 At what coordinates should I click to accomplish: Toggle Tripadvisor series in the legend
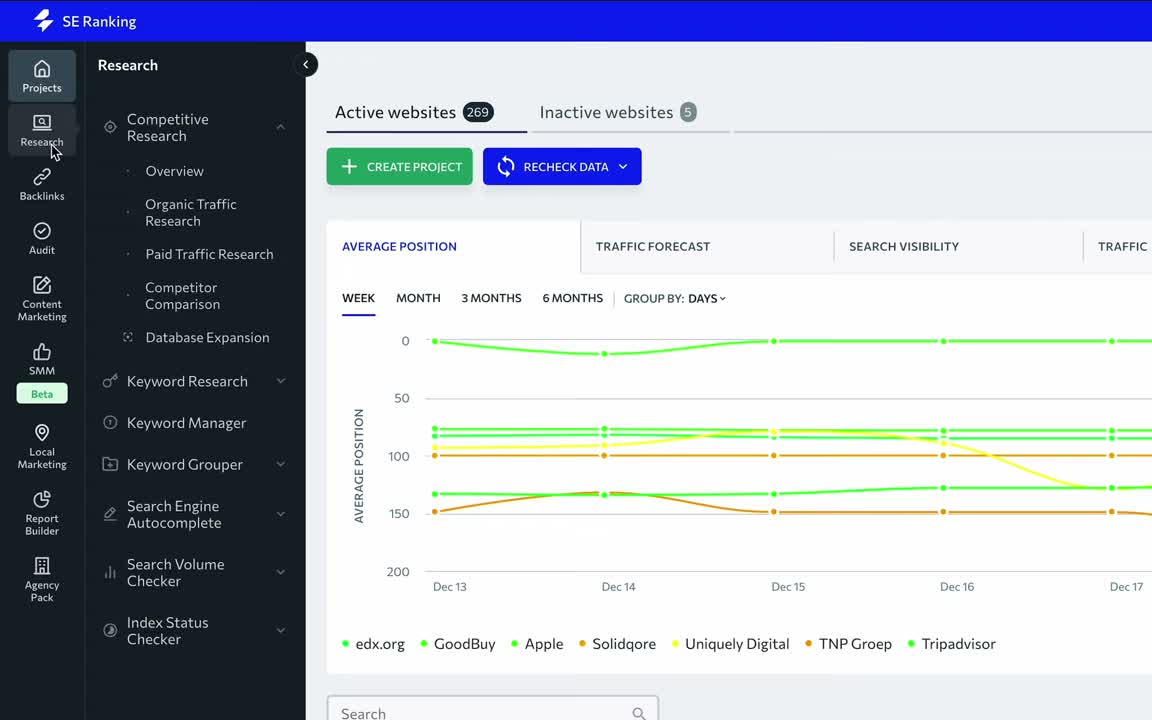tap(952, 644)
